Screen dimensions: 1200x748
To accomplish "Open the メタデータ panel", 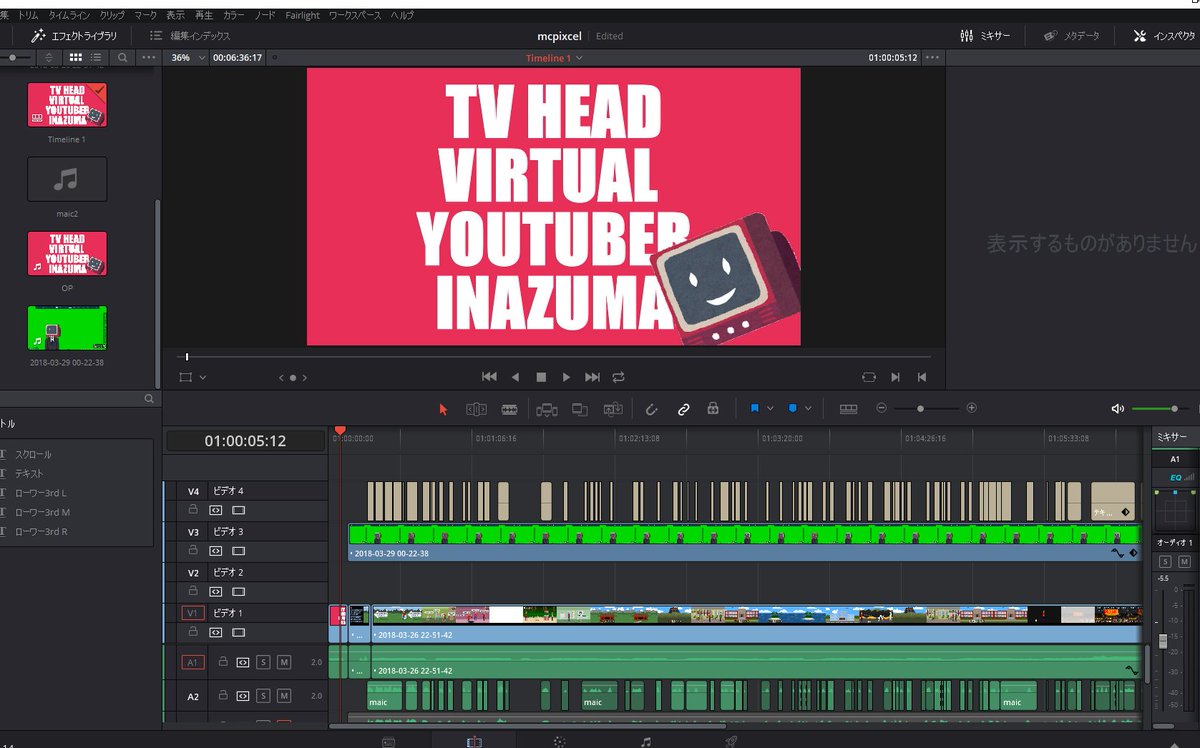I will coord(1071,35).
